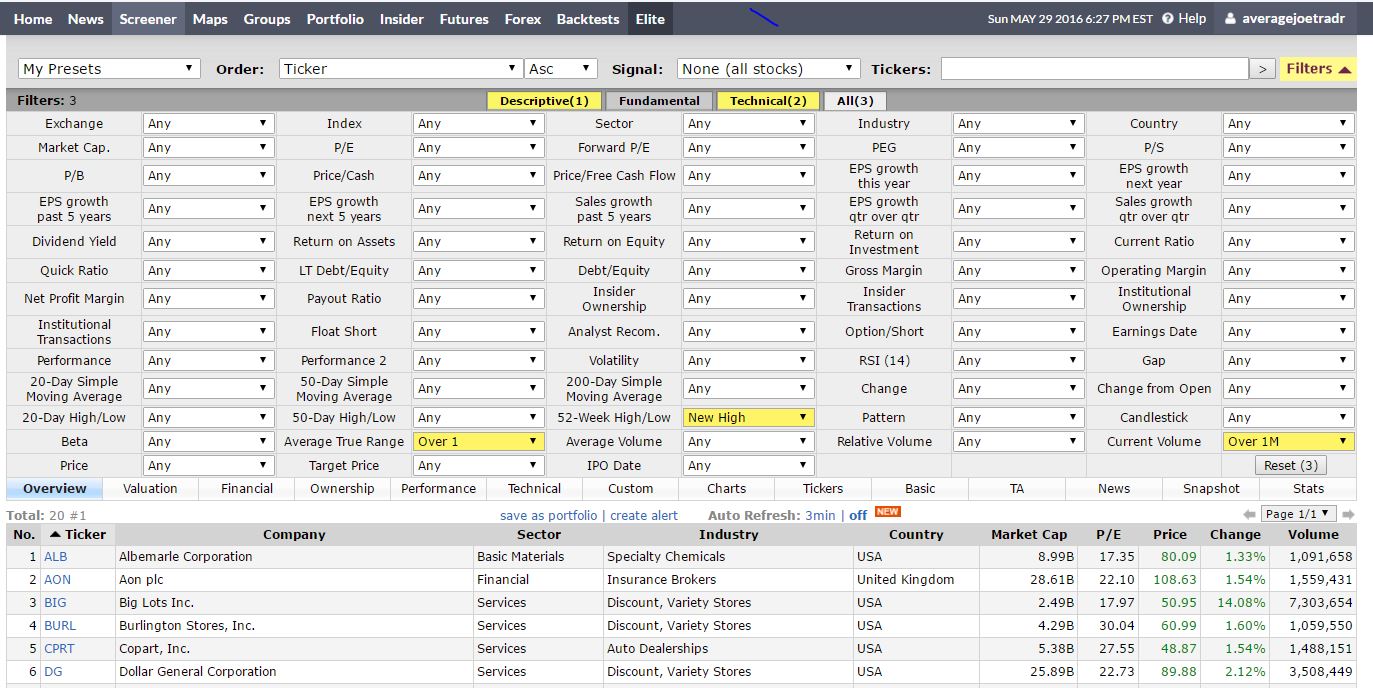
Task: Select the Performance view tab
Action: pos(438,489)
